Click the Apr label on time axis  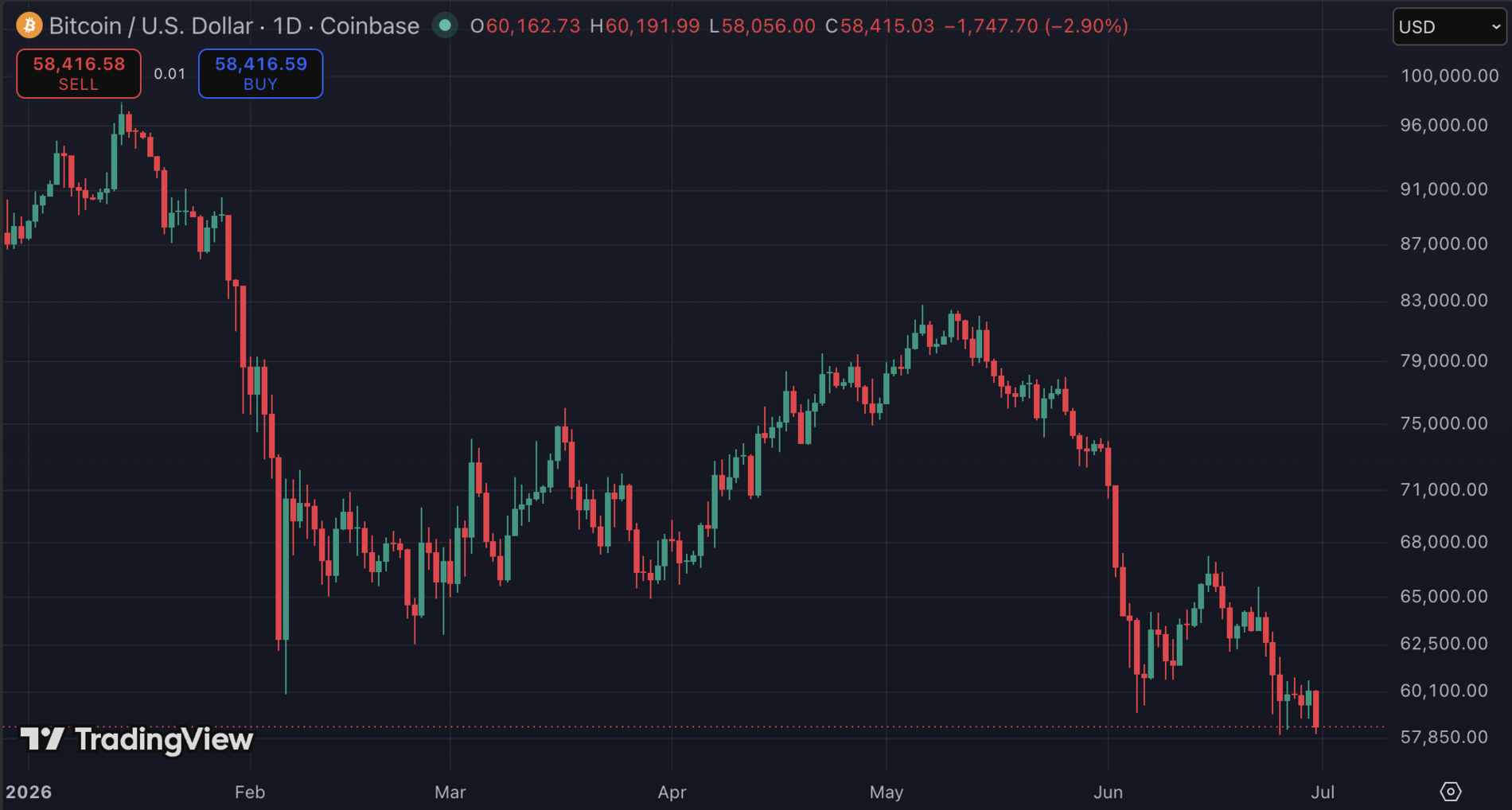[x=672, y=792]
